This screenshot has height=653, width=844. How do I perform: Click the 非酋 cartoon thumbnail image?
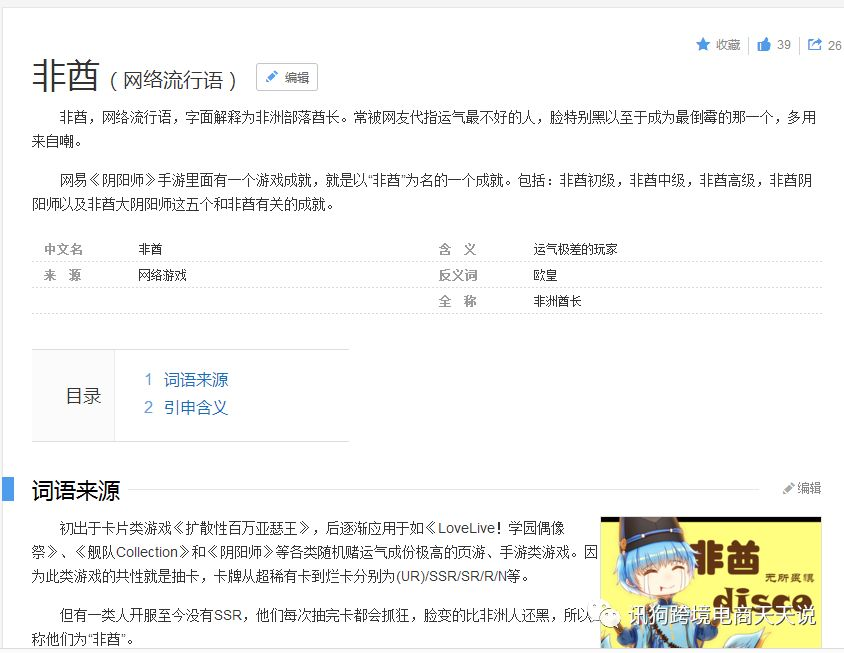pyautogui.click(x=711, y=582)
